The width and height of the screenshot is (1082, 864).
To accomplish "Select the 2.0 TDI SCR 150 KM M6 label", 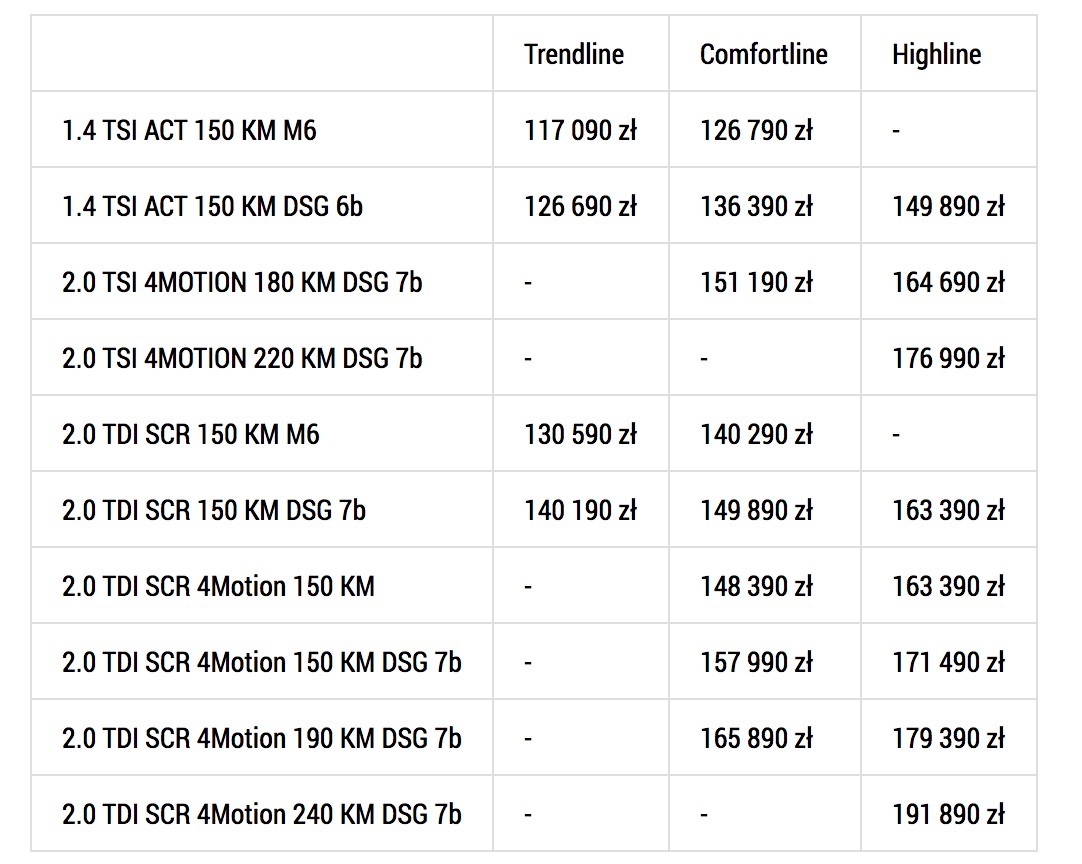I will (x=191, y=434).
